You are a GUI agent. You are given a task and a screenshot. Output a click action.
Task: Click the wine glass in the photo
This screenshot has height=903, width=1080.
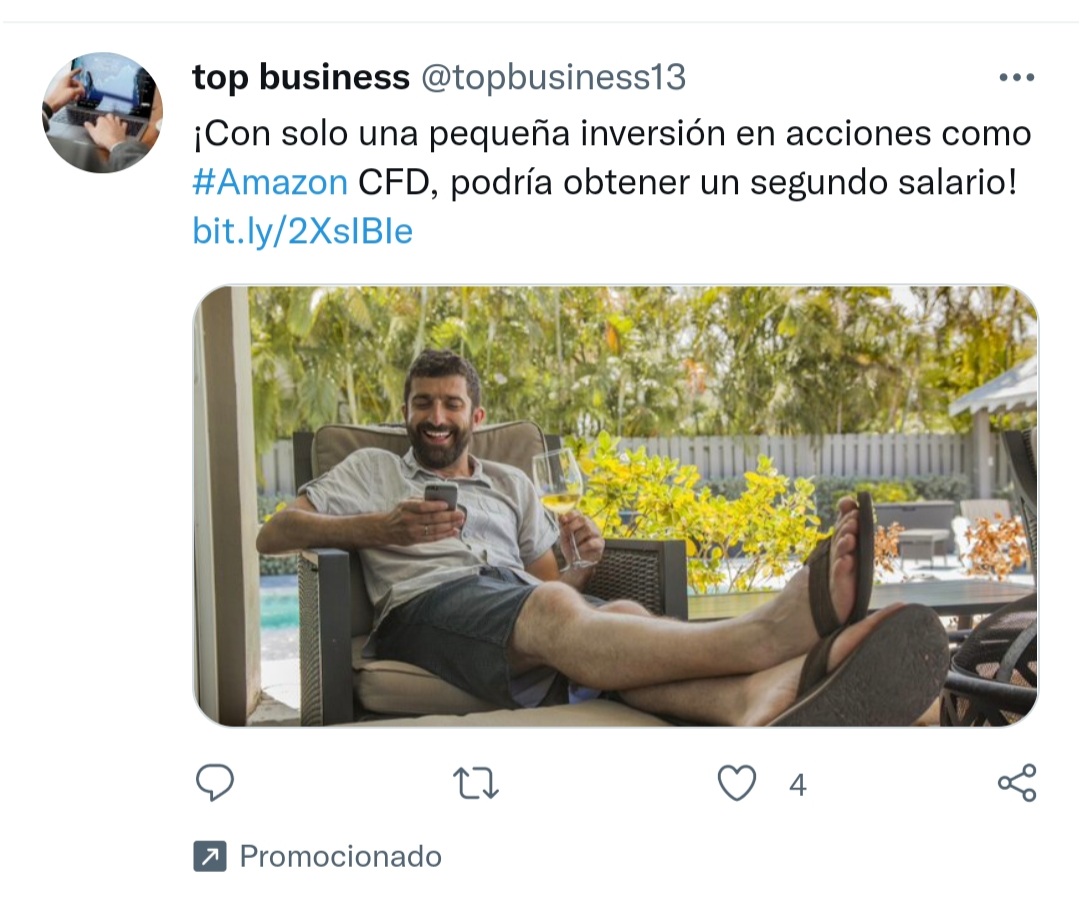(562, 506)
